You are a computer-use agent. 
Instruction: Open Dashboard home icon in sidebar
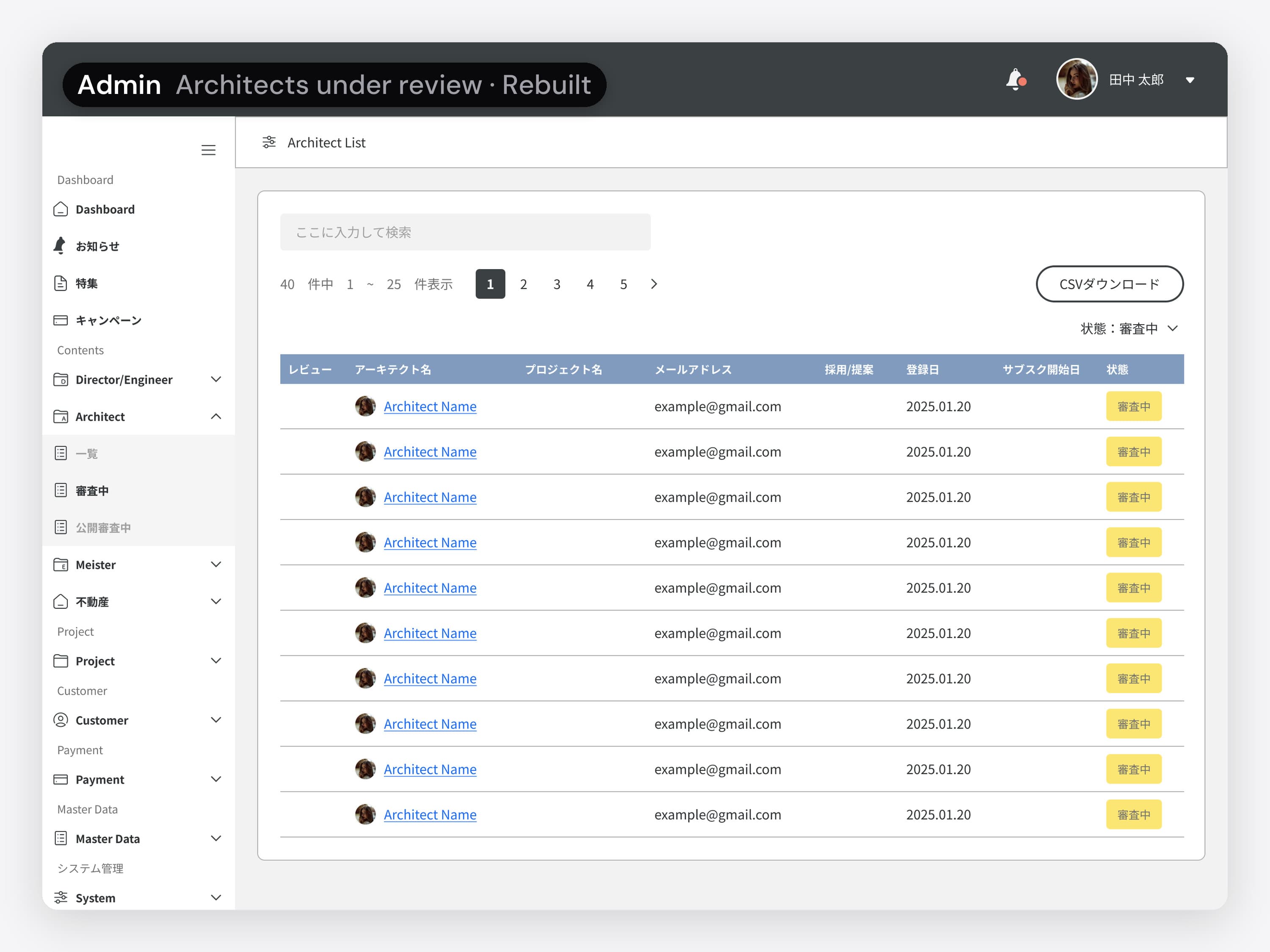coord(60,209)
